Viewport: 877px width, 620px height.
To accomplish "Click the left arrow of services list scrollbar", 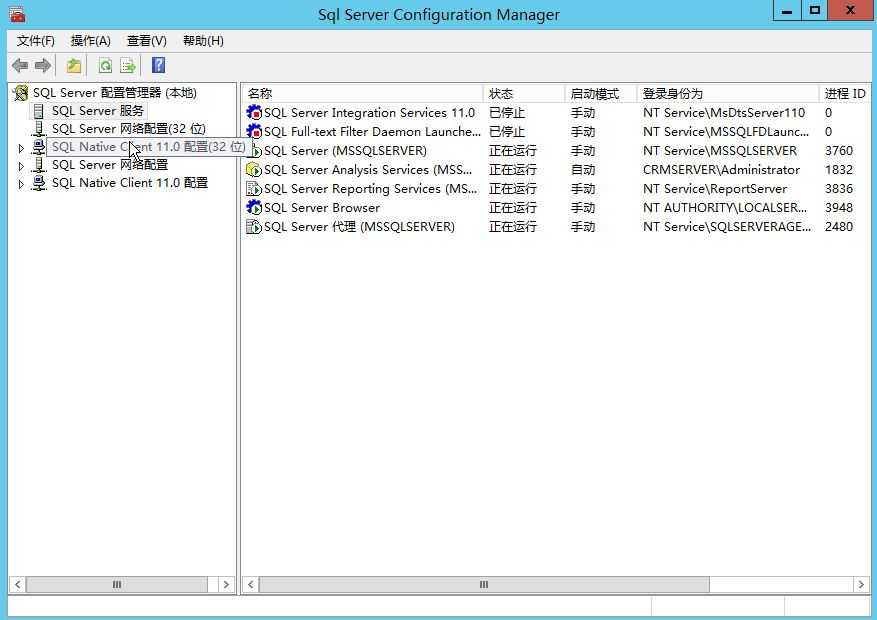I will click(251, 585).
